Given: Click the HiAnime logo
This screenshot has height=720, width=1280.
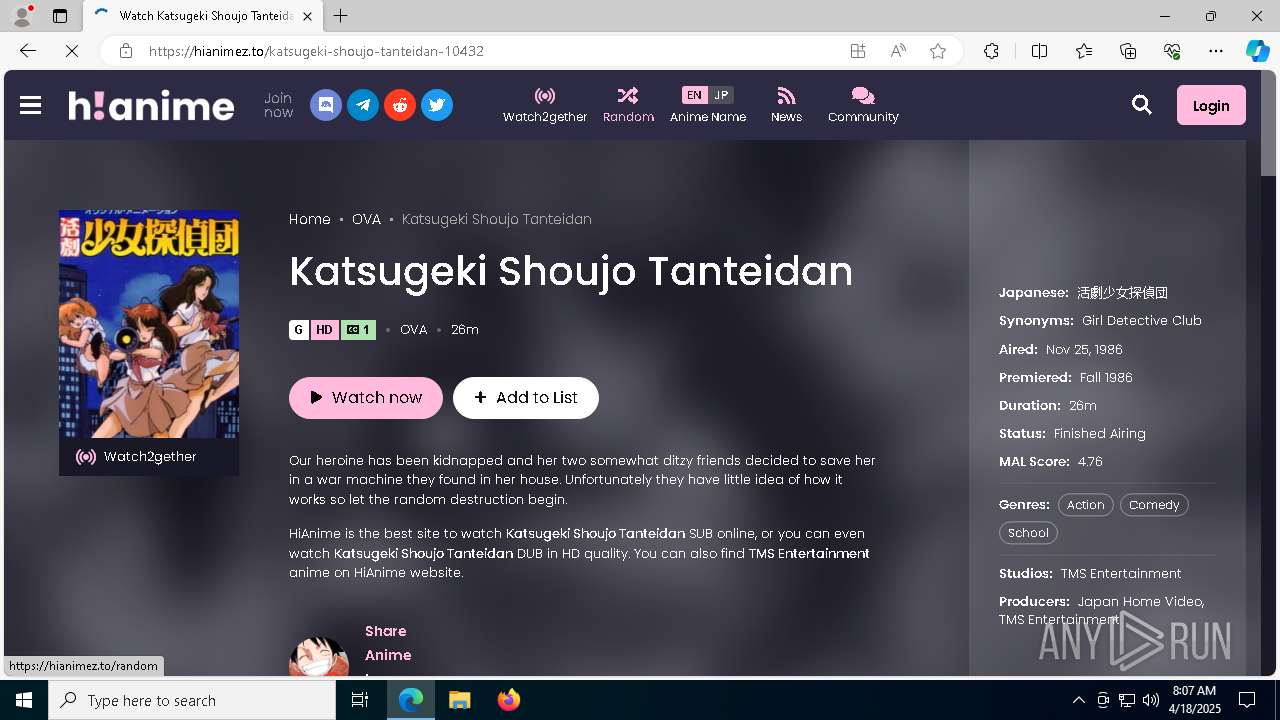Looking at the screenshot, I should pyautogui.click(x=151, y=105).
